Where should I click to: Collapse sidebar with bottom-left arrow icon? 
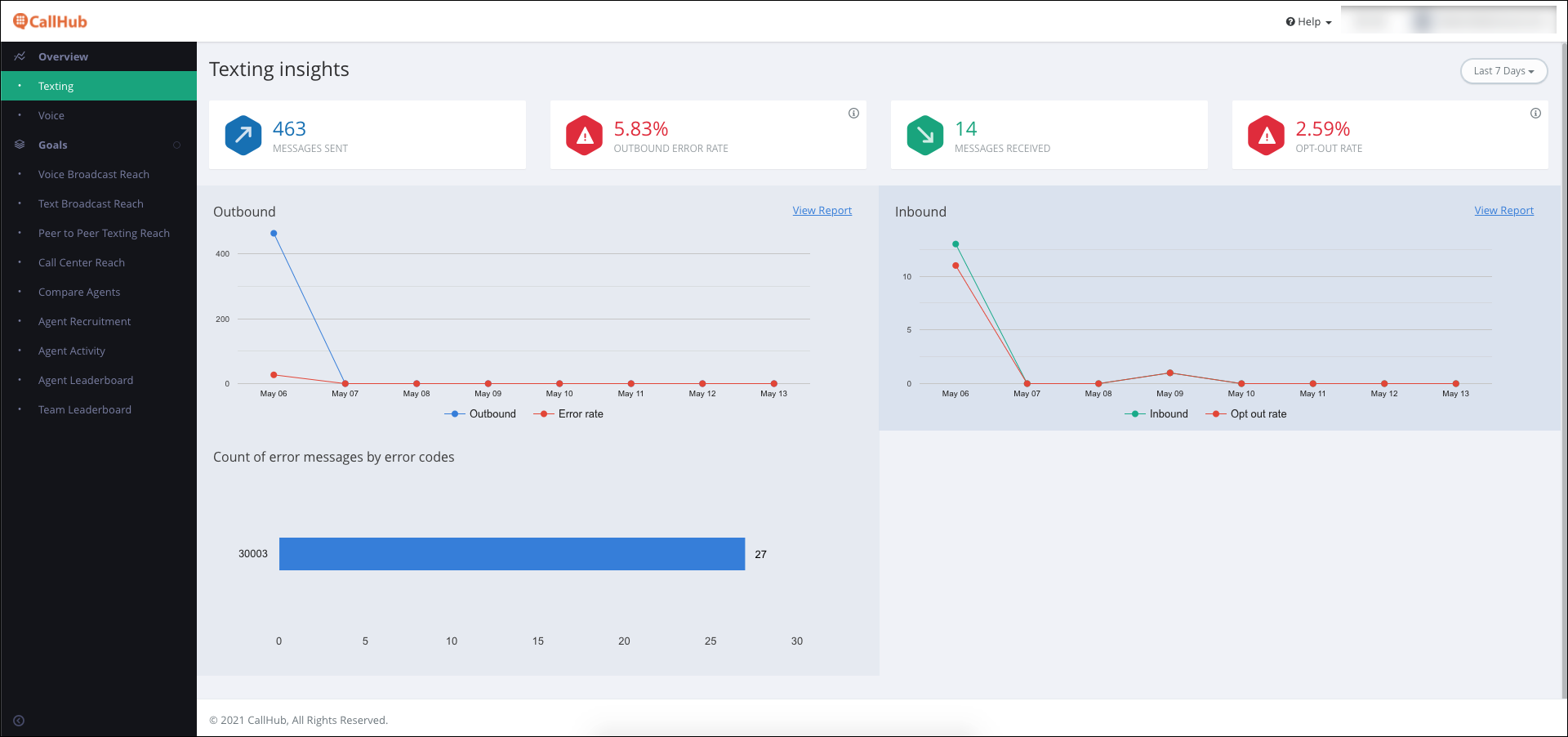[x=19, y=721]
